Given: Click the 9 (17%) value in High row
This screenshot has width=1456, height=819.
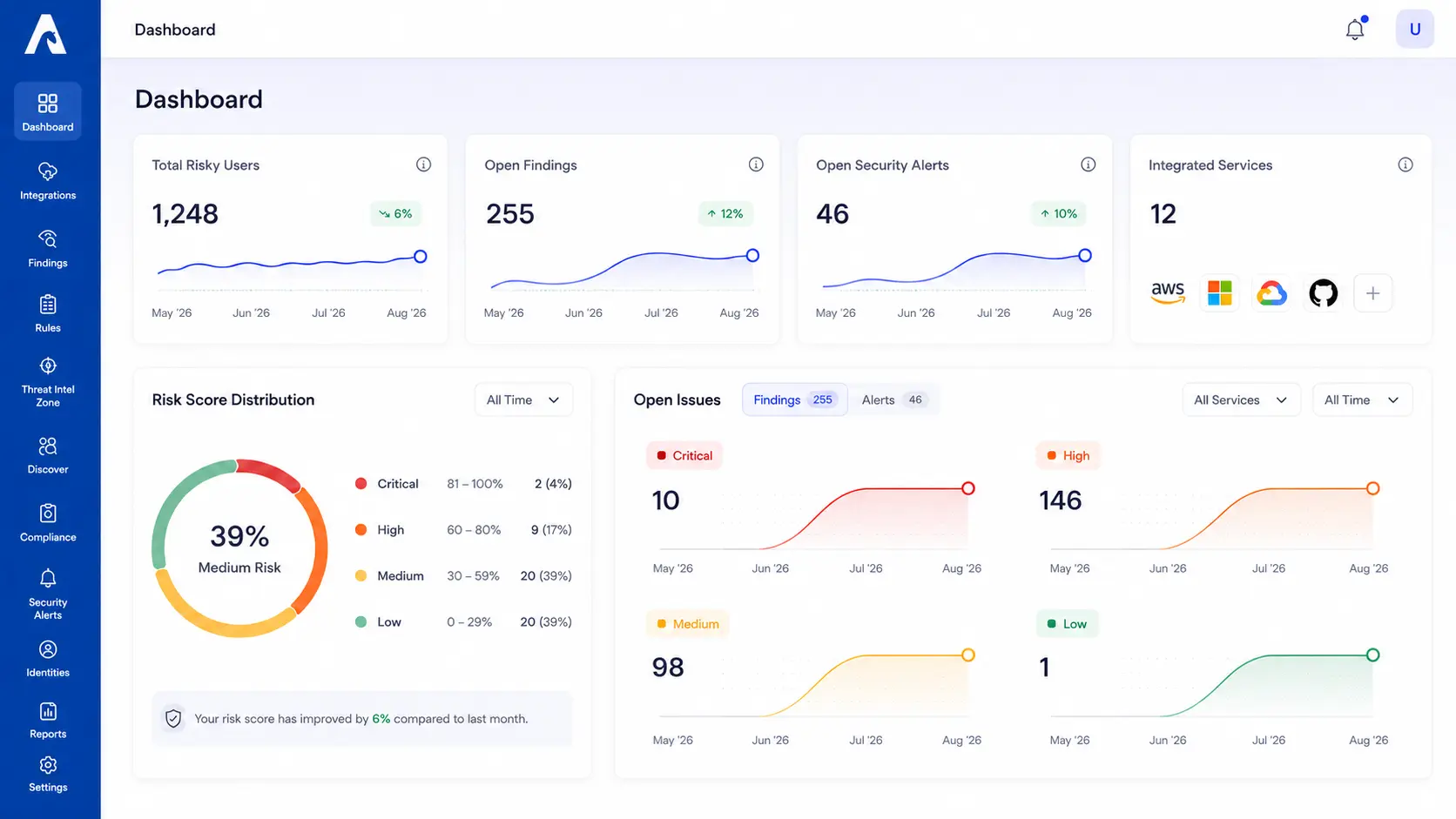Looking at the screenshot, I should tap(551, 530).
